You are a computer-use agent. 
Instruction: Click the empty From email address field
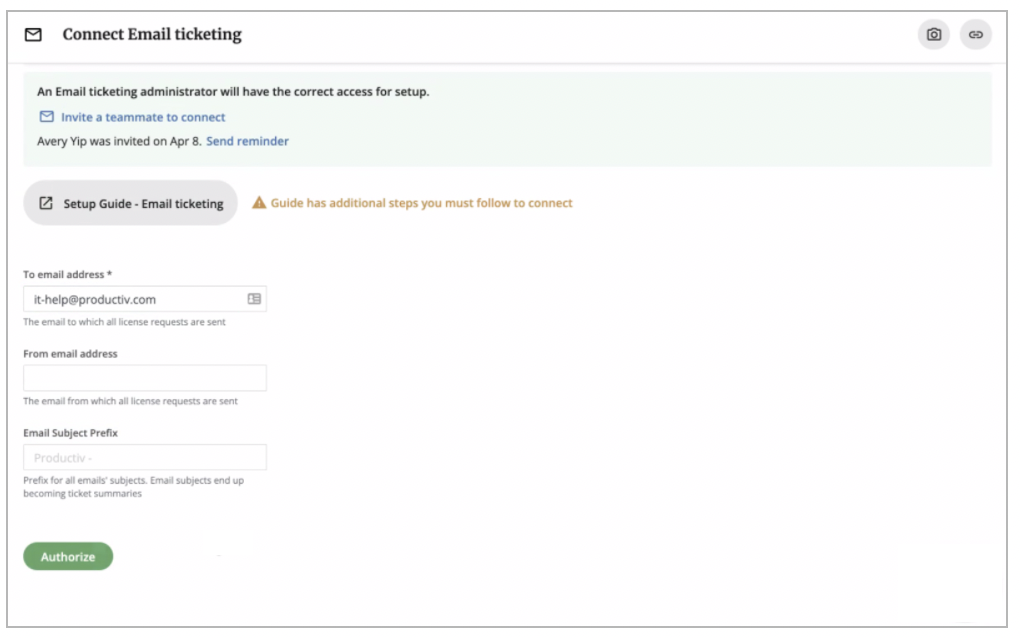[145, 377]
